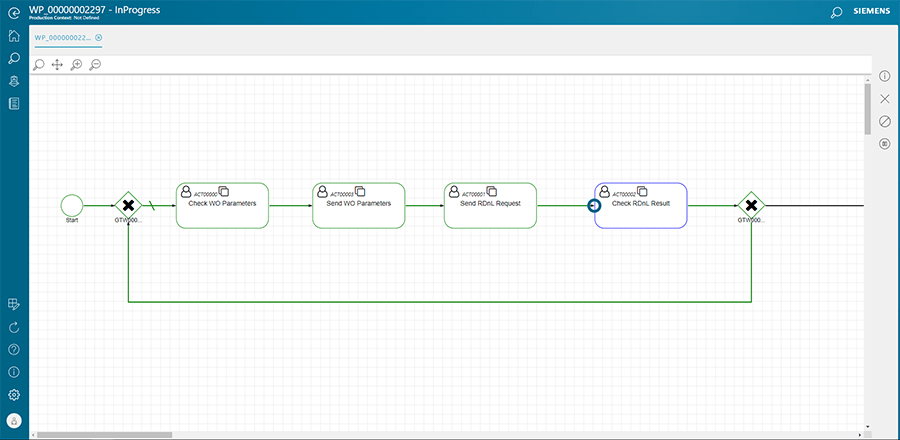Screen dimensions: 900x440
Task: Select the WP_000000022... tab
Action: (63, 38)
